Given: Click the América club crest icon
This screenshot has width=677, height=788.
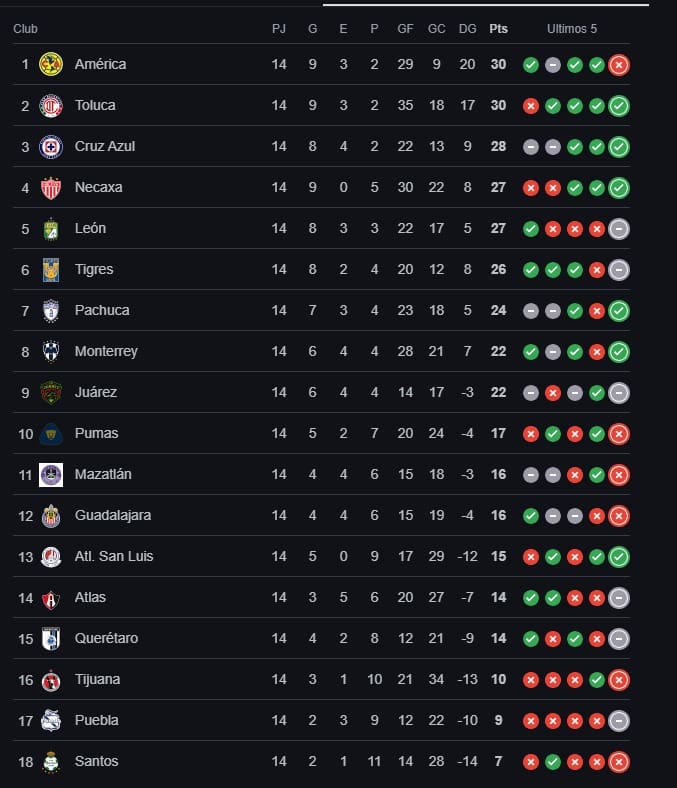Looking at the screenshot, I should pyautogui.click(x=51, y=64).
